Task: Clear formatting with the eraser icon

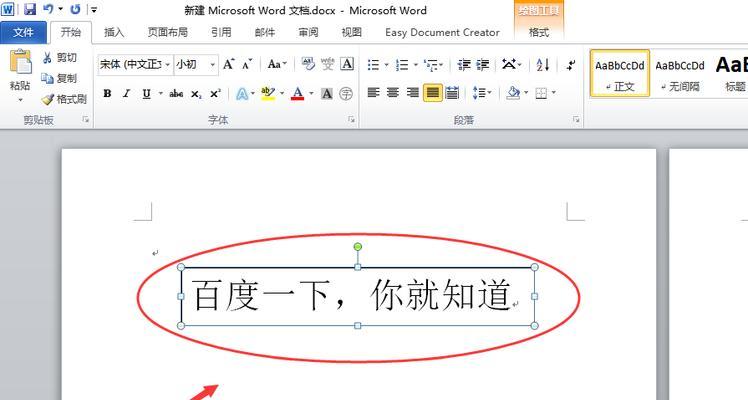Action: 308,64
